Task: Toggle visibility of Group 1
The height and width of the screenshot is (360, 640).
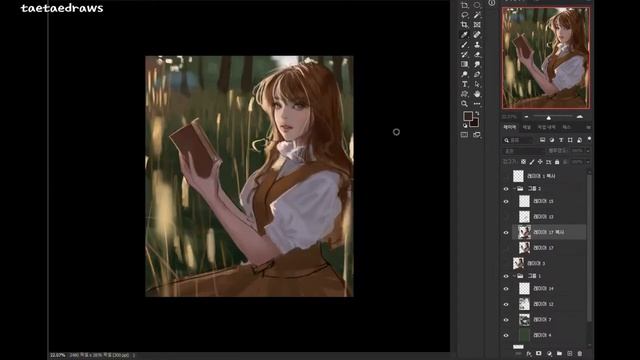Action: pyautogui.click(x=506, y=276)
